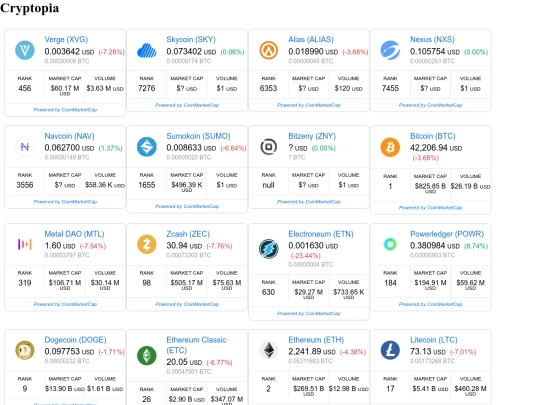Click the Cryptopia page heading
540x405 pixels.
(29, 8)
